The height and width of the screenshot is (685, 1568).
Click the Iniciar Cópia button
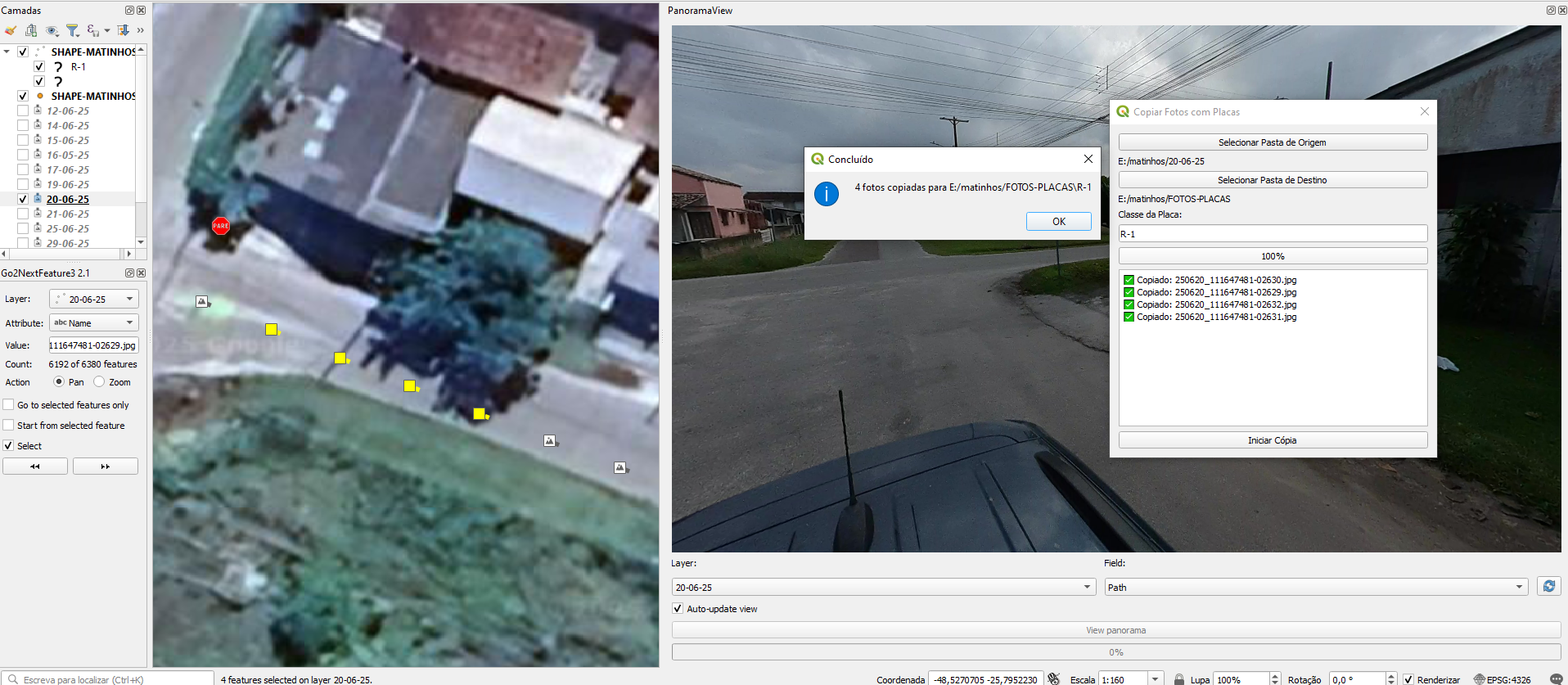[1272, 440]
